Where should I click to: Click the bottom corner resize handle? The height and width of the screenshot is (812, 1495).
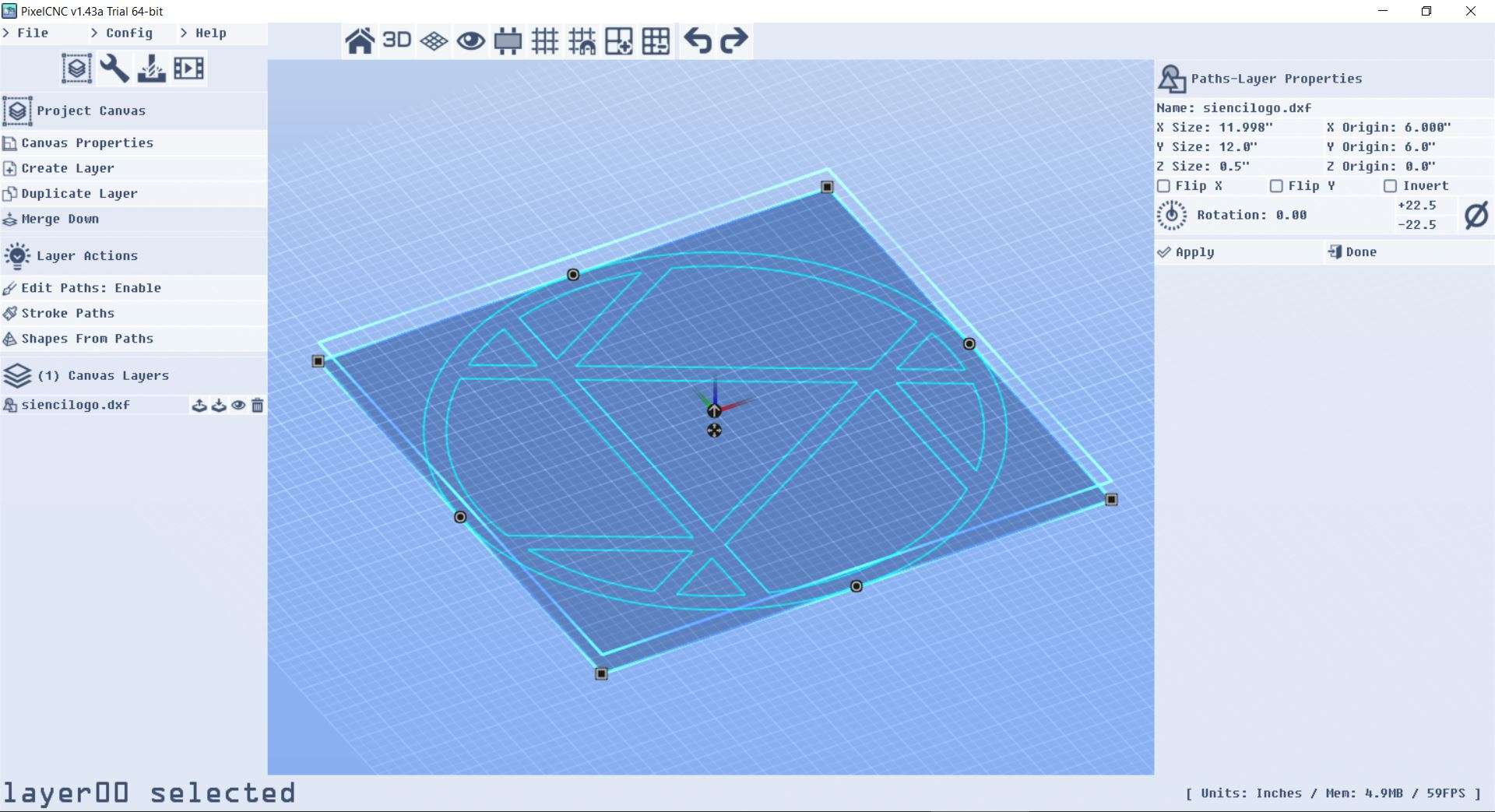(601, 673)
